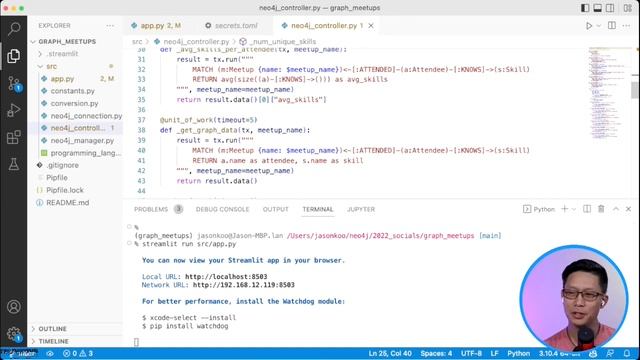Click the Network URL 192.168.12.119 link
640x360 pixels.
244,285
